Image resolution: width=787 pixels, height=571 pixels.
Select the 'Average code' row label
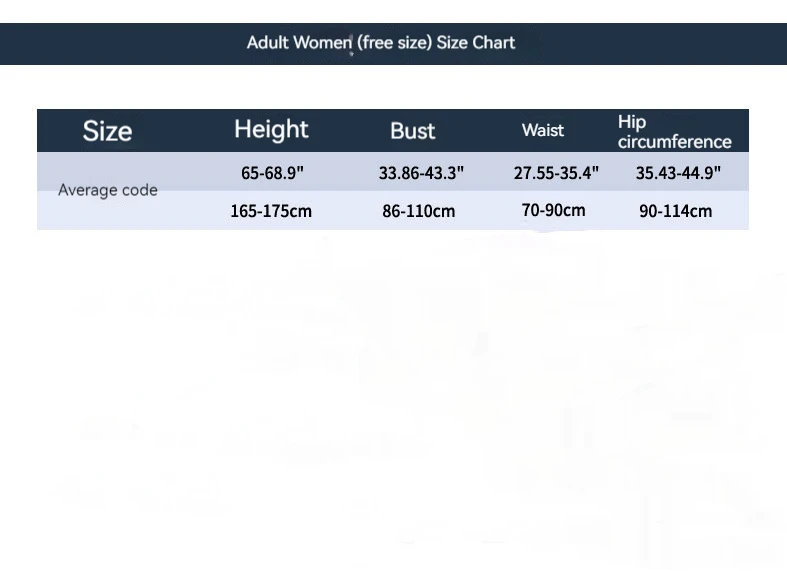coord(108,190)
